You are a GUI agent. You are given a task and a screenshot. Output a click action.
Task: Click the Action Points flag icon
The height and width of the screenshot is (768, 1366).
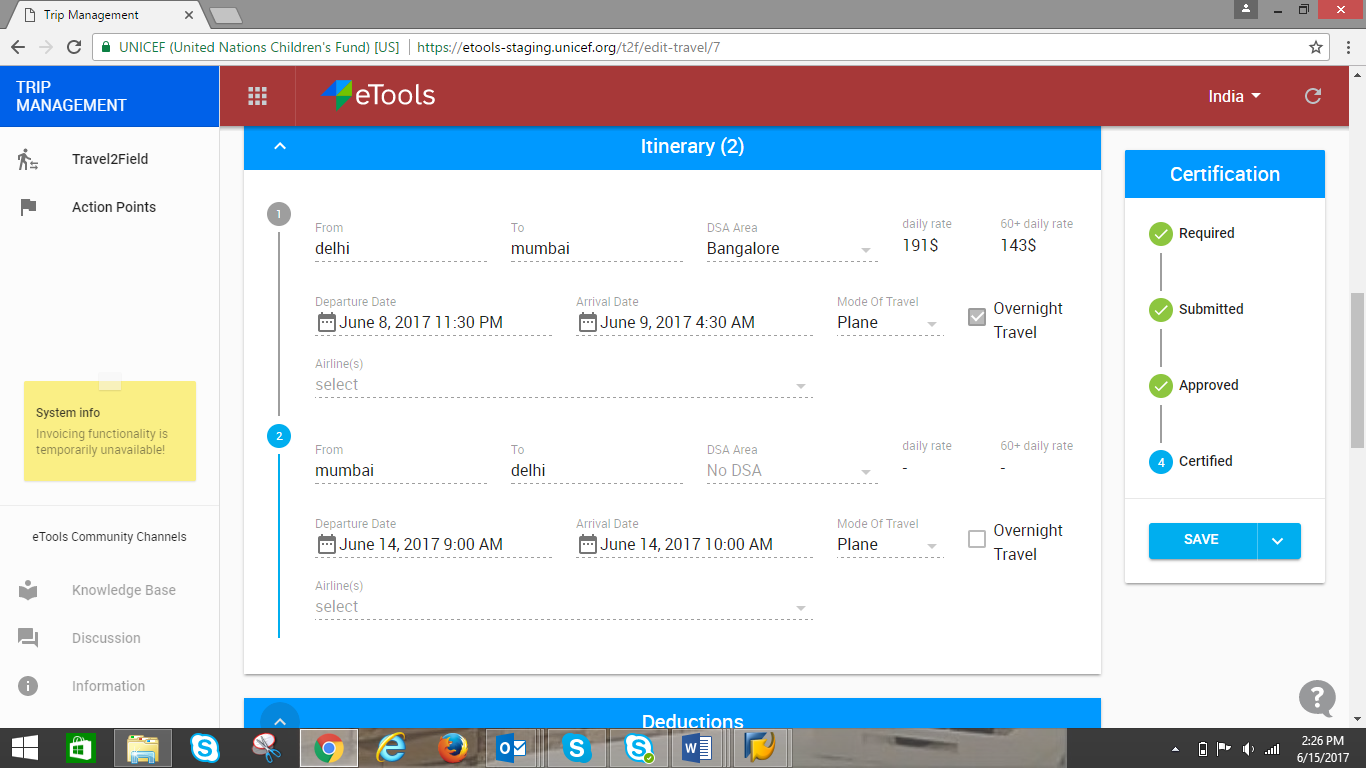27,207
